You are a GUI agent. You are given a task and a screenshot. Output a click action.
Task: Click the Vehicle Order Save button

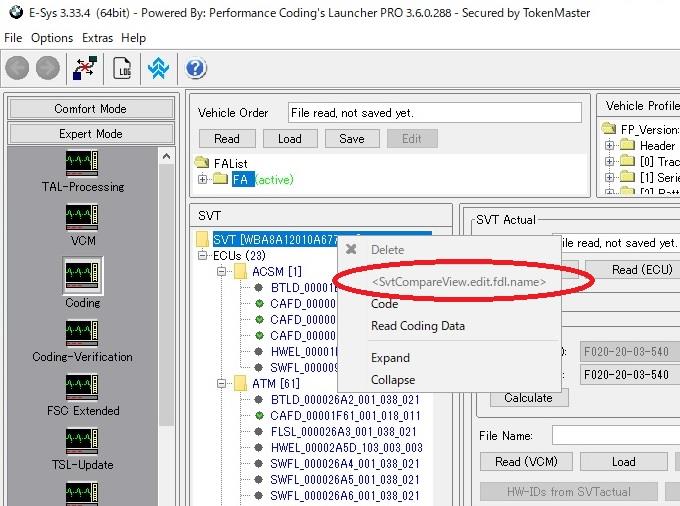[352, 139]
